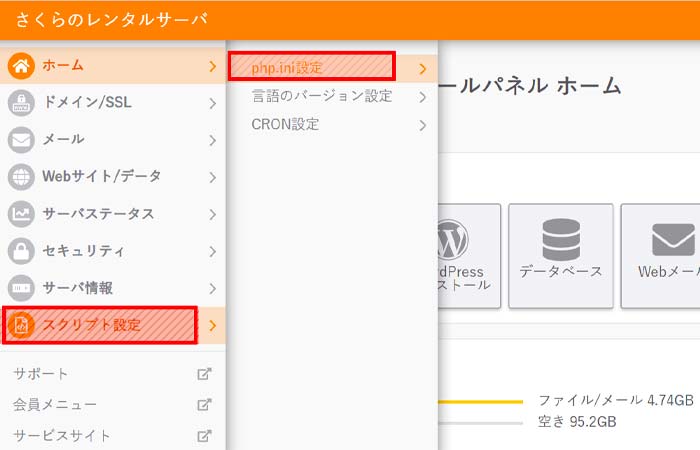Viewport: 700px width, 450px height.
Task: Click the yellow file/mail usage bar
Action: (480, 402)
